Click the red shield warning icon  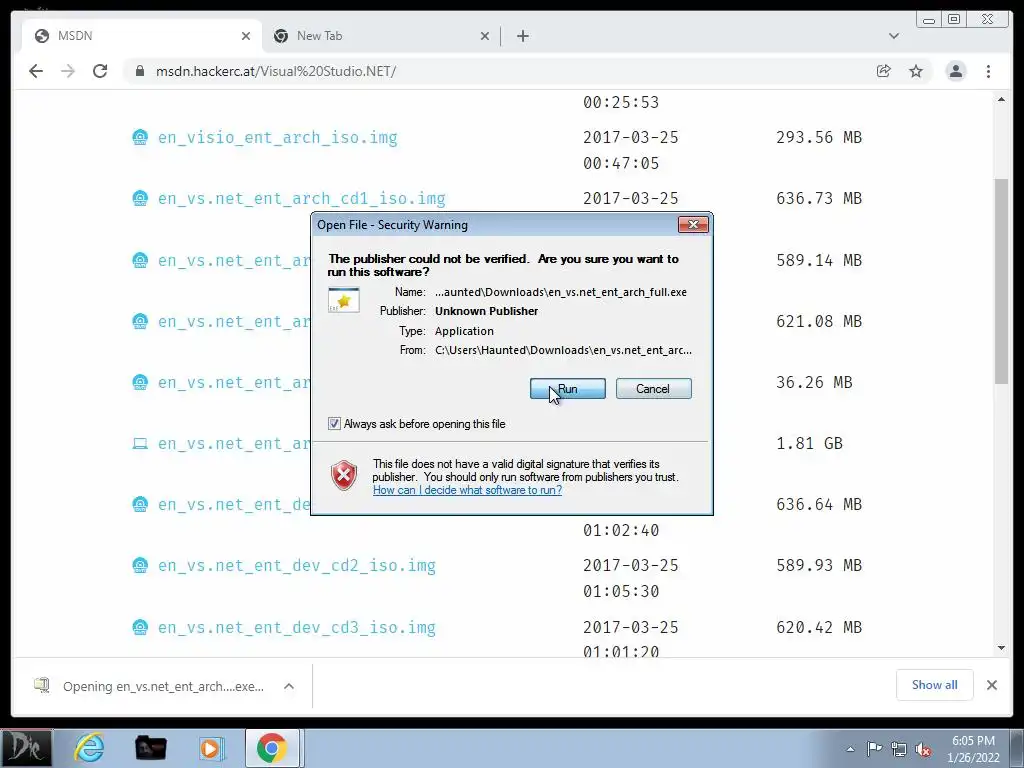pyautogui.click(x=344, y=475)
